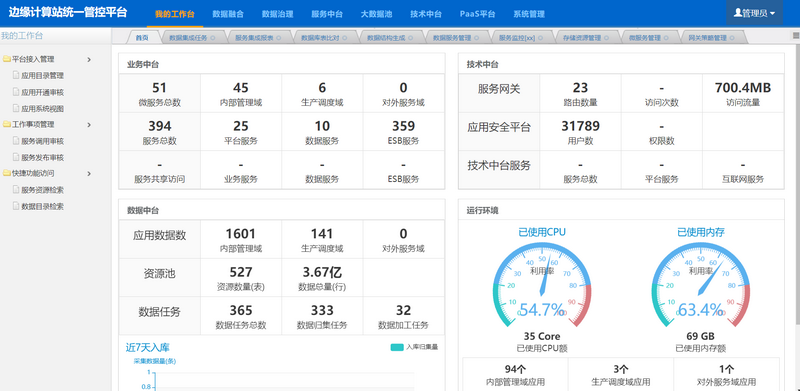The image size is (800, 391).
Task: Close the 网关策略管理 tab via its circle icon
Action: click(x=732, y=38)
